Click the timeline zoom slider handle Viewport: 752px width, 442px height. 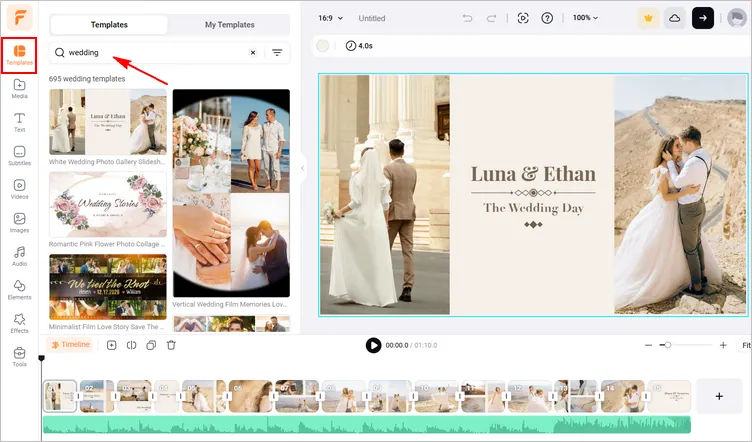click(x=668, y=345)
